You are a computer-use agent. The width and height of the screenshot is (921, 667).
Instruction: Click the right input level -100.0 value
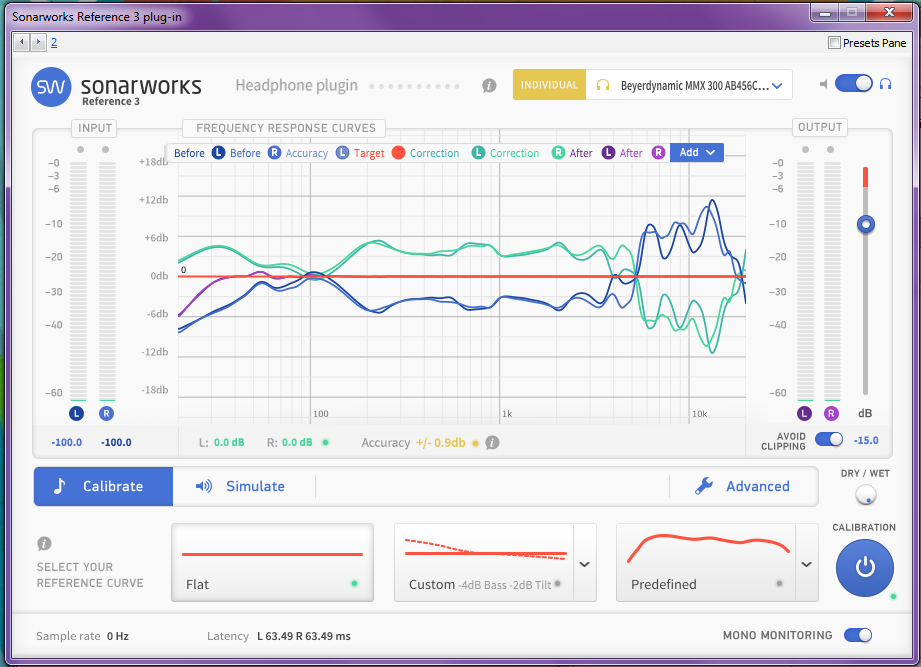116,442
